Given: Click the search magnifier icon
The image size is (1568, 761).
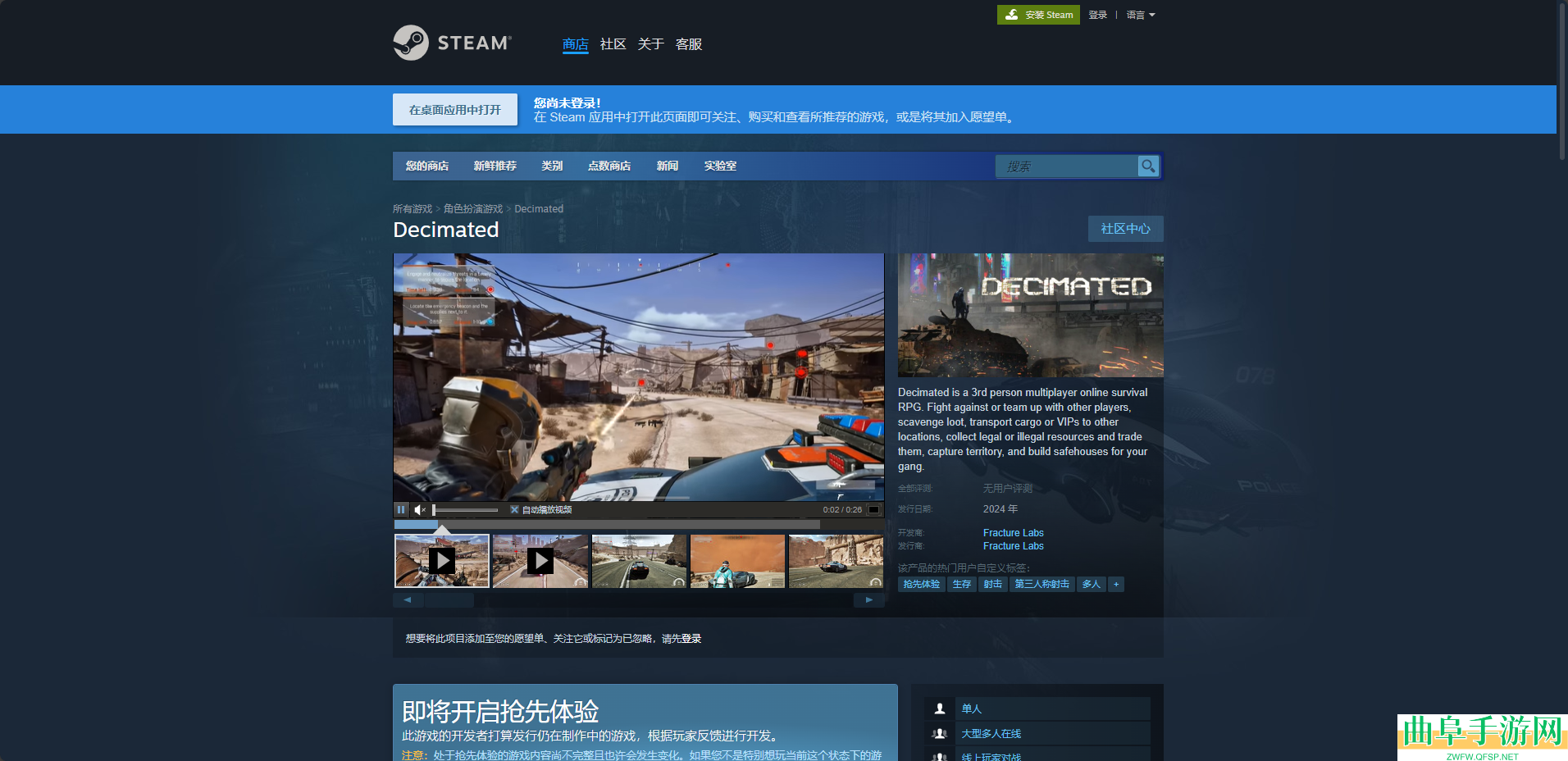Looking at the screenshot, I should 1148,166.
